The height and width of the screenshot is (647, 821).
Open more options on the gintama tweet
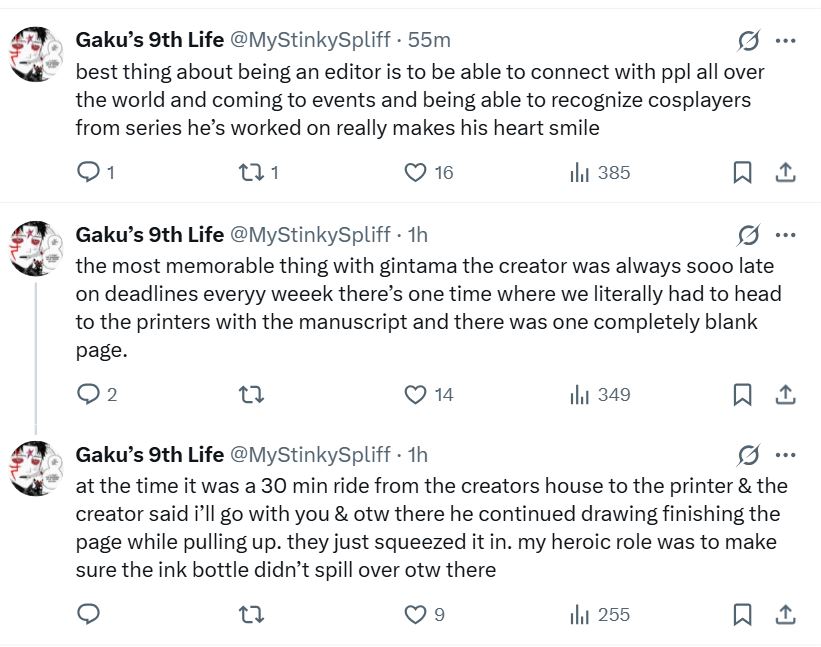click(x=786, y=235)
